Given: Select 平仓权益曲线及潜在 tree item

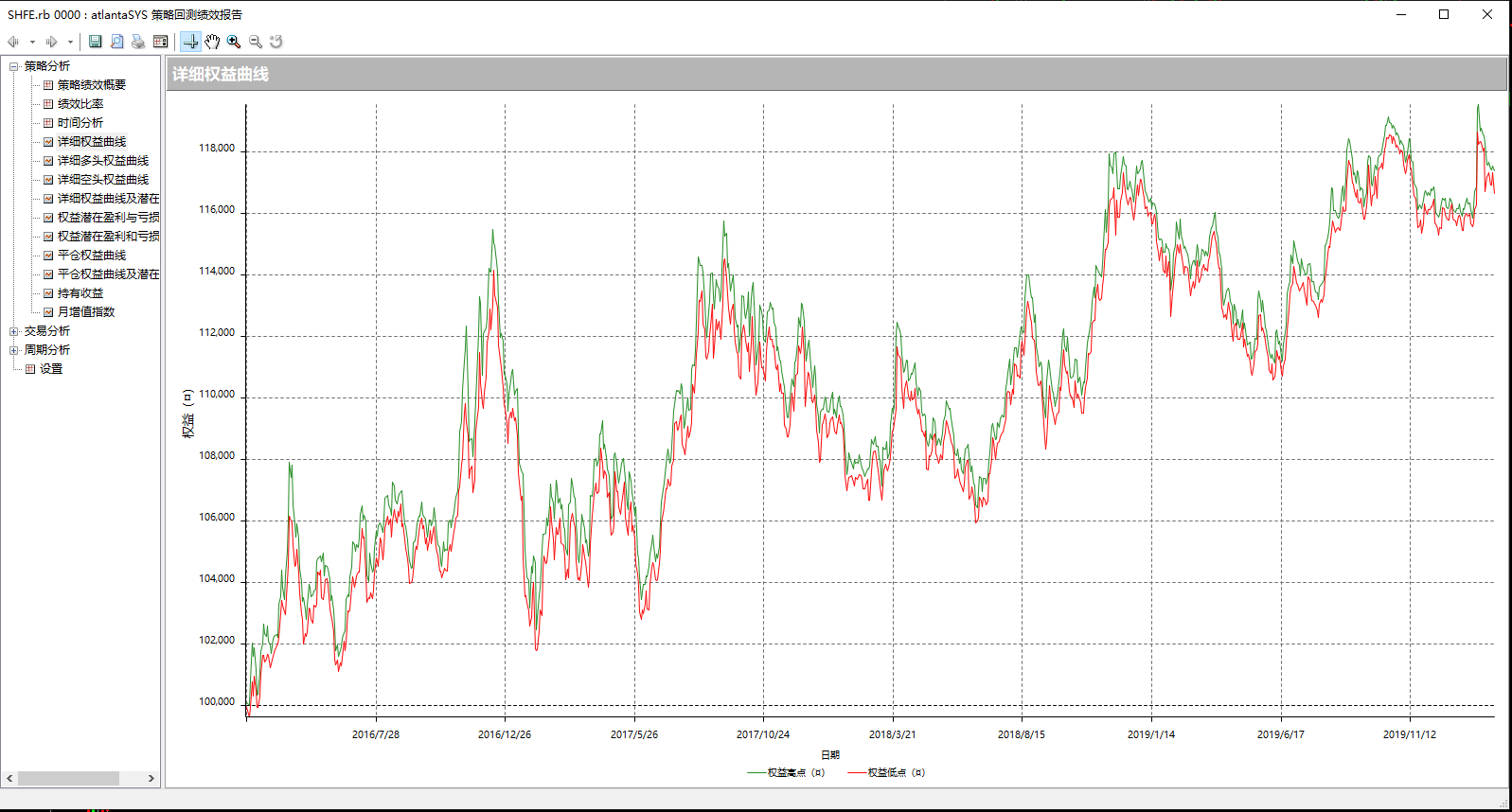Looking at the screenshot, I should (x=108, y=274).
